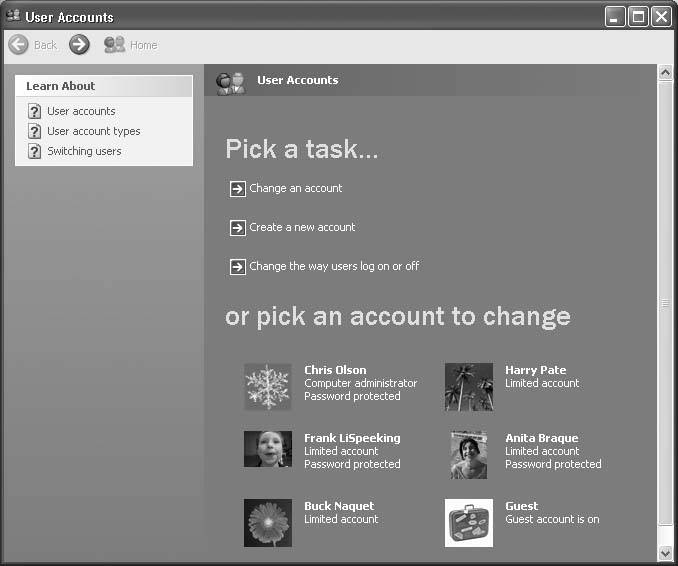Select Frank LiSpeeking's account picture

point(268,449)
